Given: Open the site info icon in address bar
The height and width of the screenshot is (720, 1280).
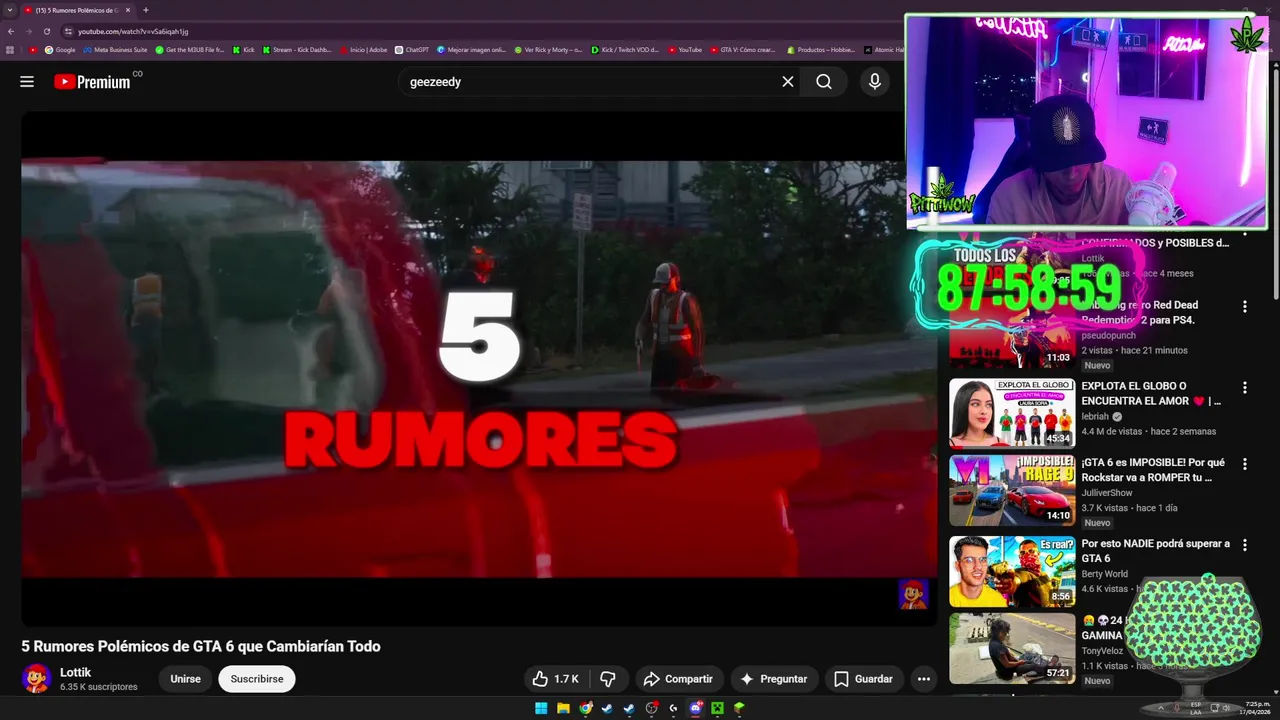Looking at the screenshot, I should click(69, 31).
